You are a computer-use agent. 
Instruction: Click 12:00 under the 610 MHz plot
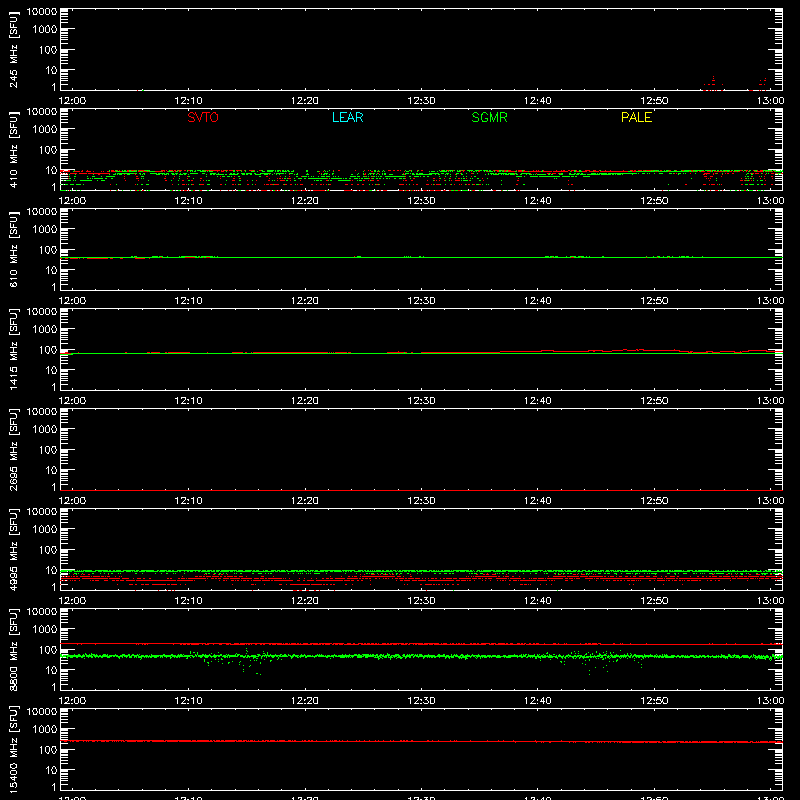pyautogui.click(x=72, y=301)
